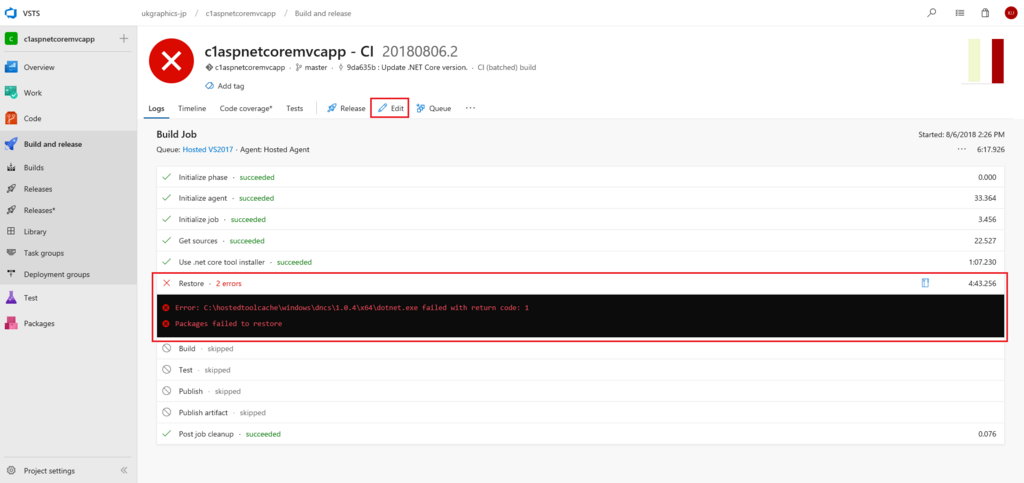Open the work items list icon in header
This screenshot has width=1024, height=483.
959,12
